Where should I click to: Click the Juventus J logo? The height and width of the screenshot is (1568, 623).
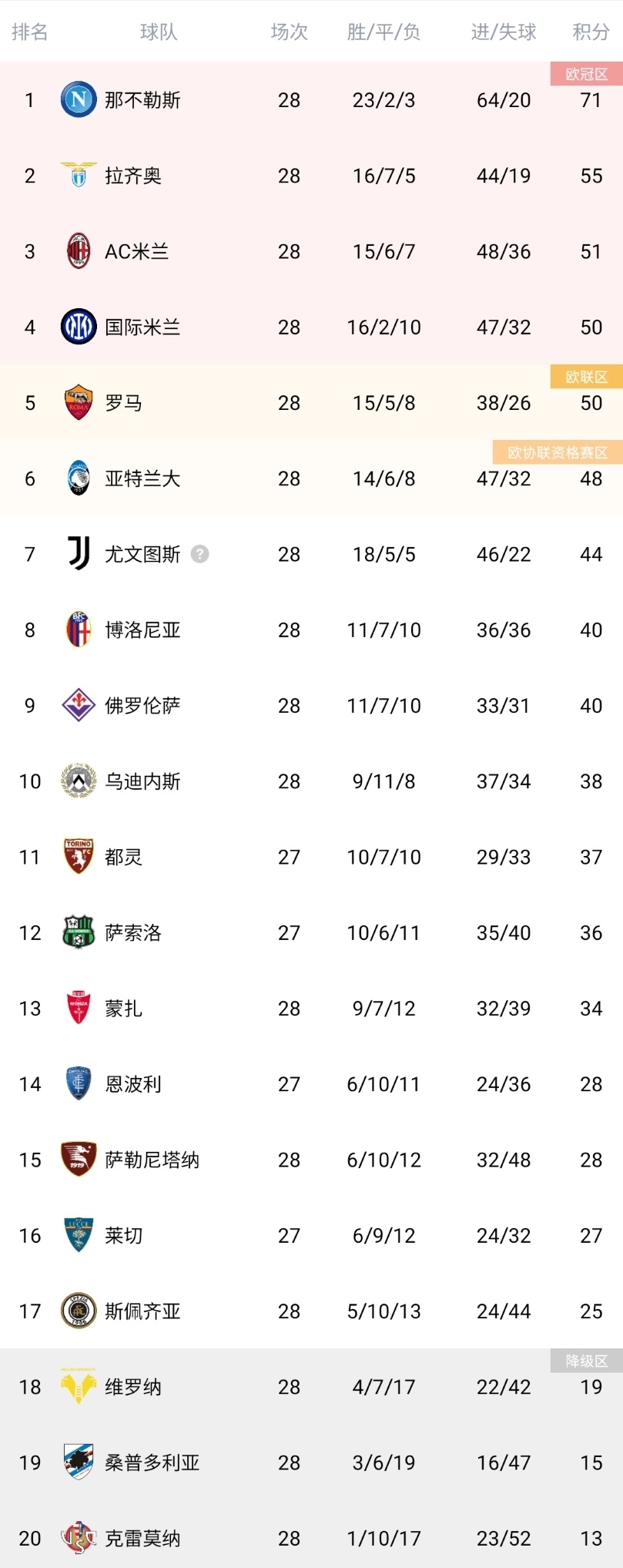[79, 554]
